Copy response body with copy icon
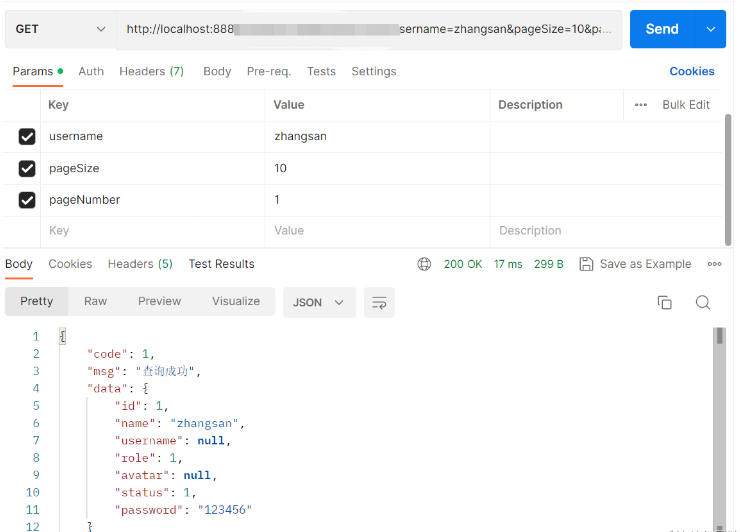The image size is (740, 532). tap(664, 302)
